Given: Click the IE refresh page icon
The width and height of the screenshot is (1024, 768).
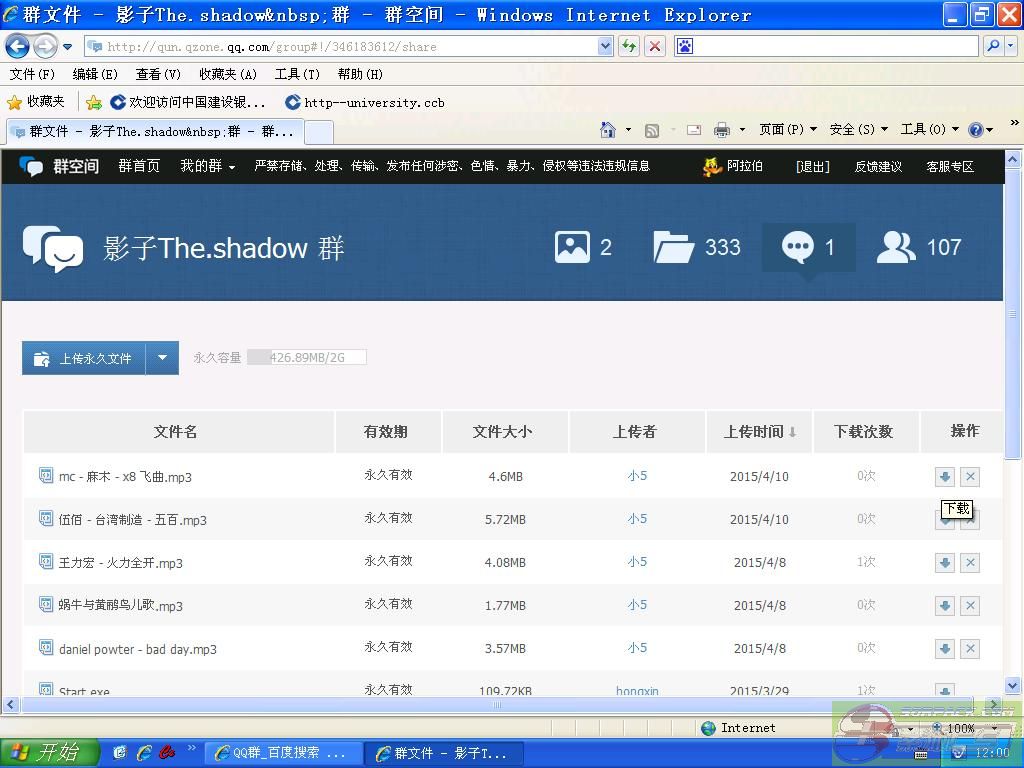Looking at the screenshot, I should coord(629,46).
